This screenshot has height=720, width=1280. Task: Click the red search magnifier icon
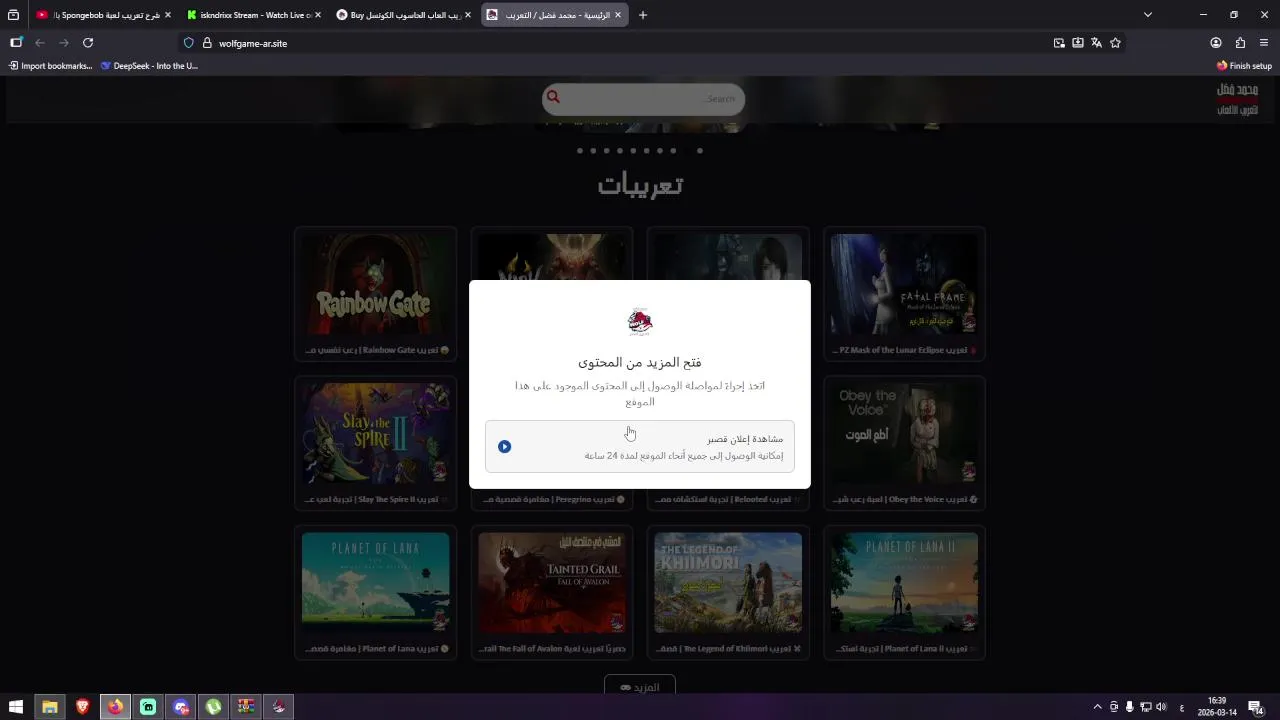pos(553,98)
